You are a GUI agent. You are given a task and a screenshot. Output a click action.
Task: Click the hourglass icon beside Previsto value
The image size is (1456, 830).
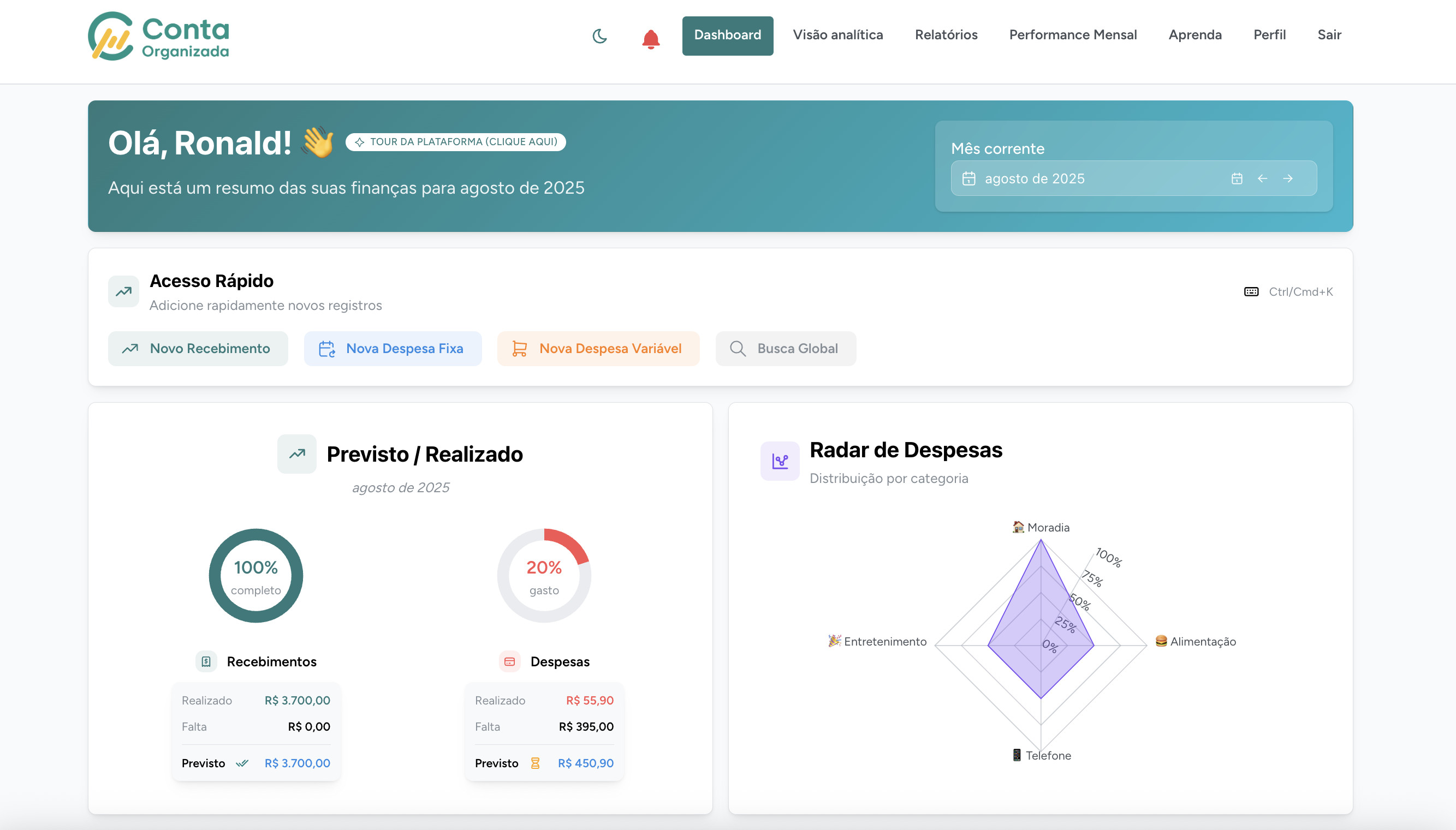click(534, 763)
